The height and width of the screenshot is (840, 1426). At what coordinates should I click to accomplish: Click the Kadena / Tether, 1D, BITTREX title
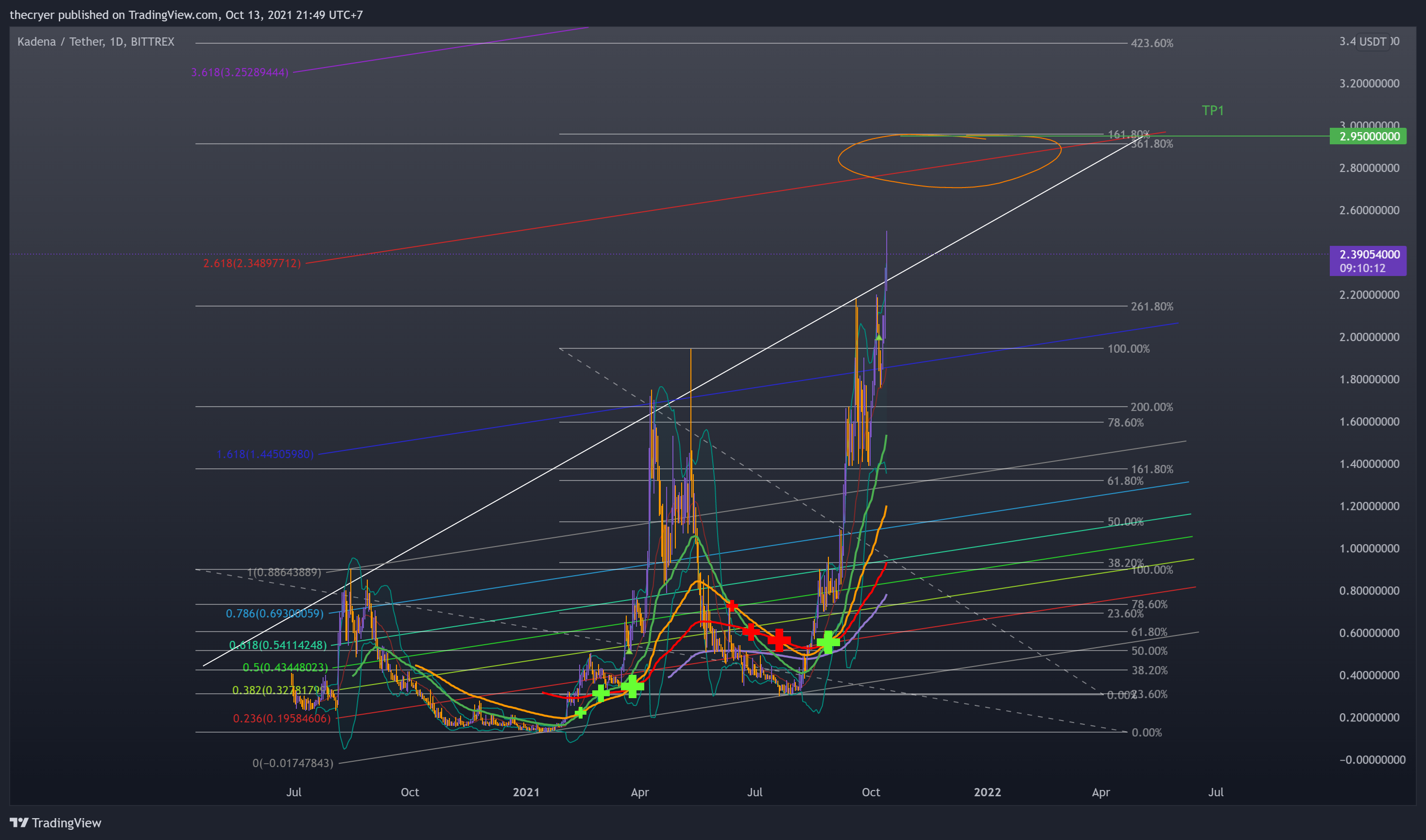click(96, 42)
